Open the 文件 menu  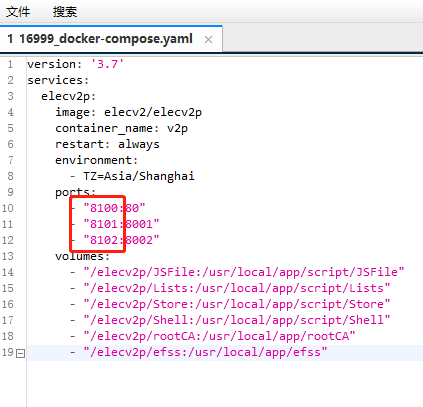point(18,12)
